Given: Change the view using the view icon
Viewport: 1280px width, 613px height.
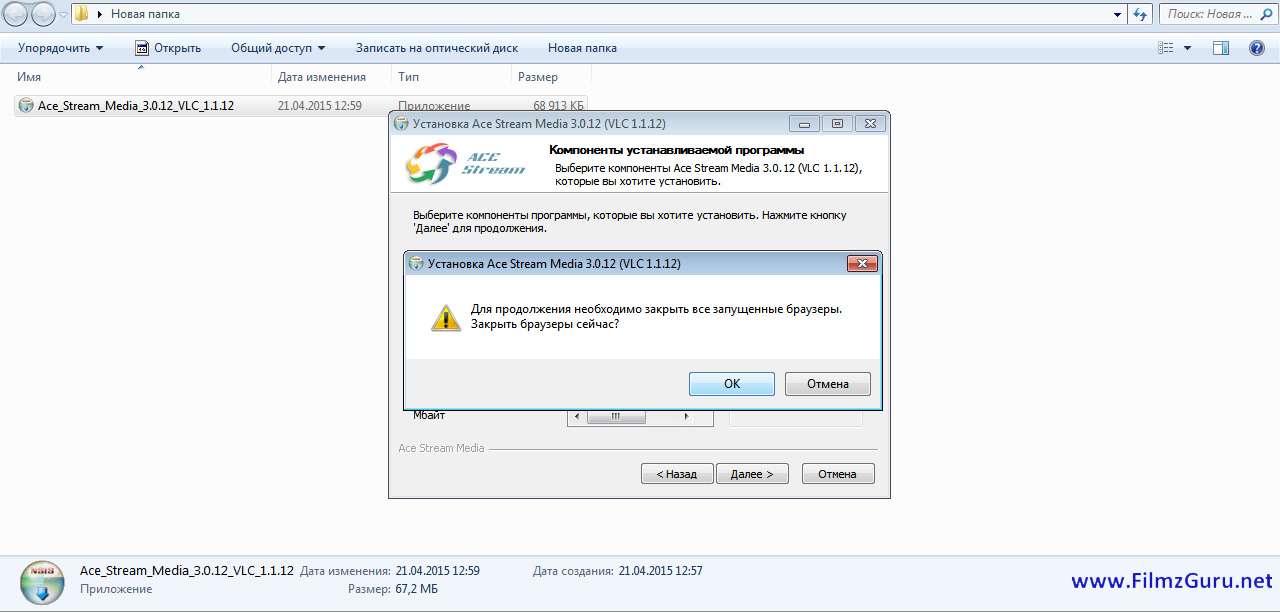Looking at the screenshot, I should click(1165, 48).
